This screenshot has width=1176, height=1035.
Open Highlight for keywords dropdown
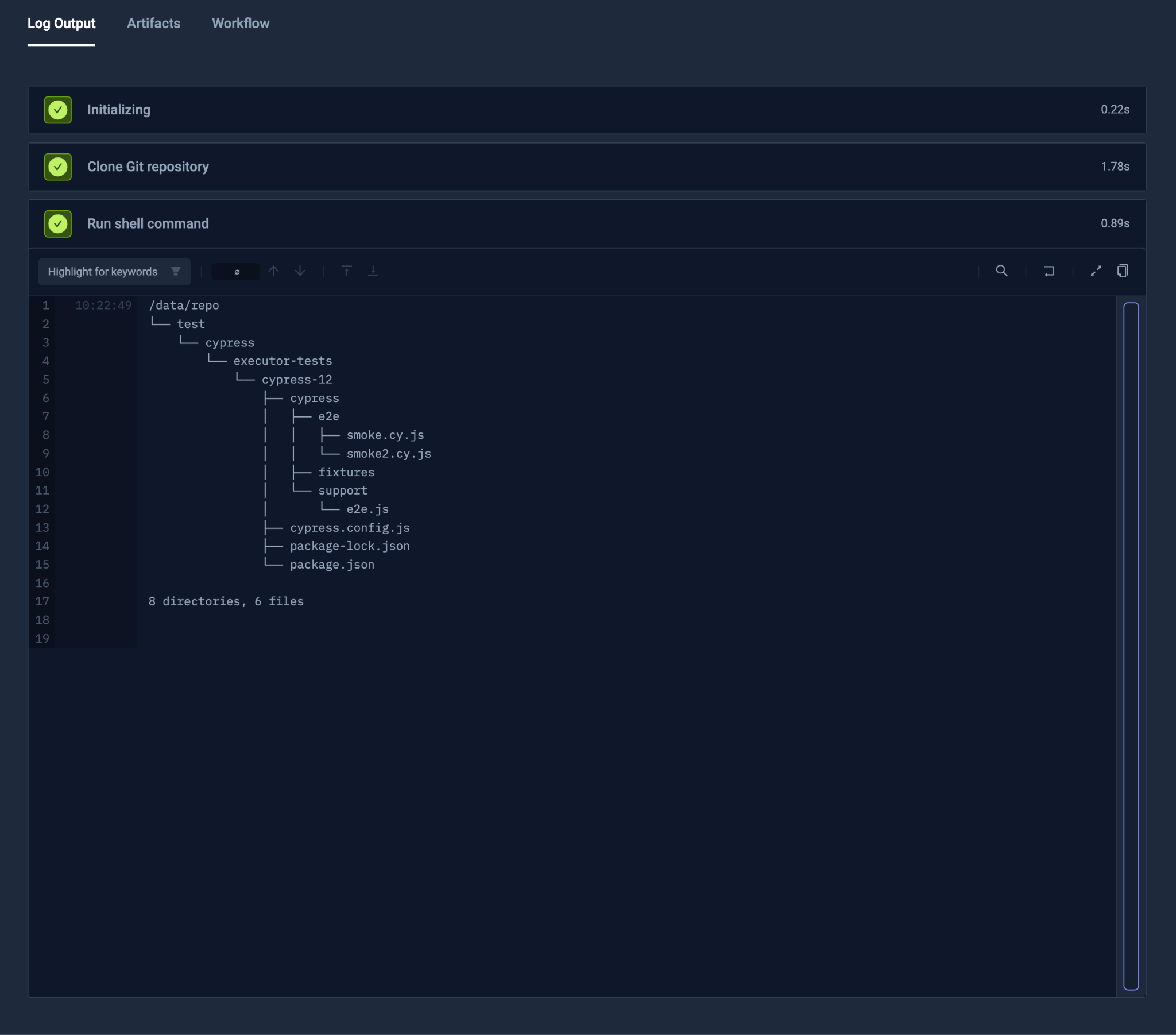pos(103,272)
